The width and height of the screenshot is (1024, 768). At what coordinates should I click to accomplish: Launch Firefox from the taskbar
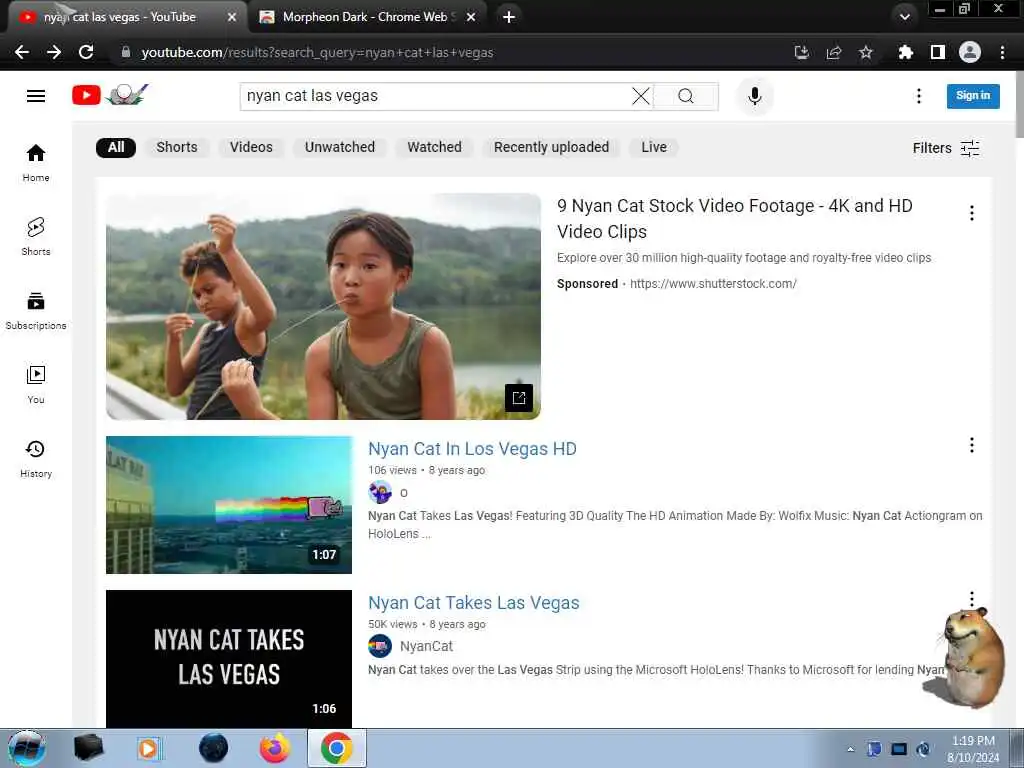(x=275, y=748)
